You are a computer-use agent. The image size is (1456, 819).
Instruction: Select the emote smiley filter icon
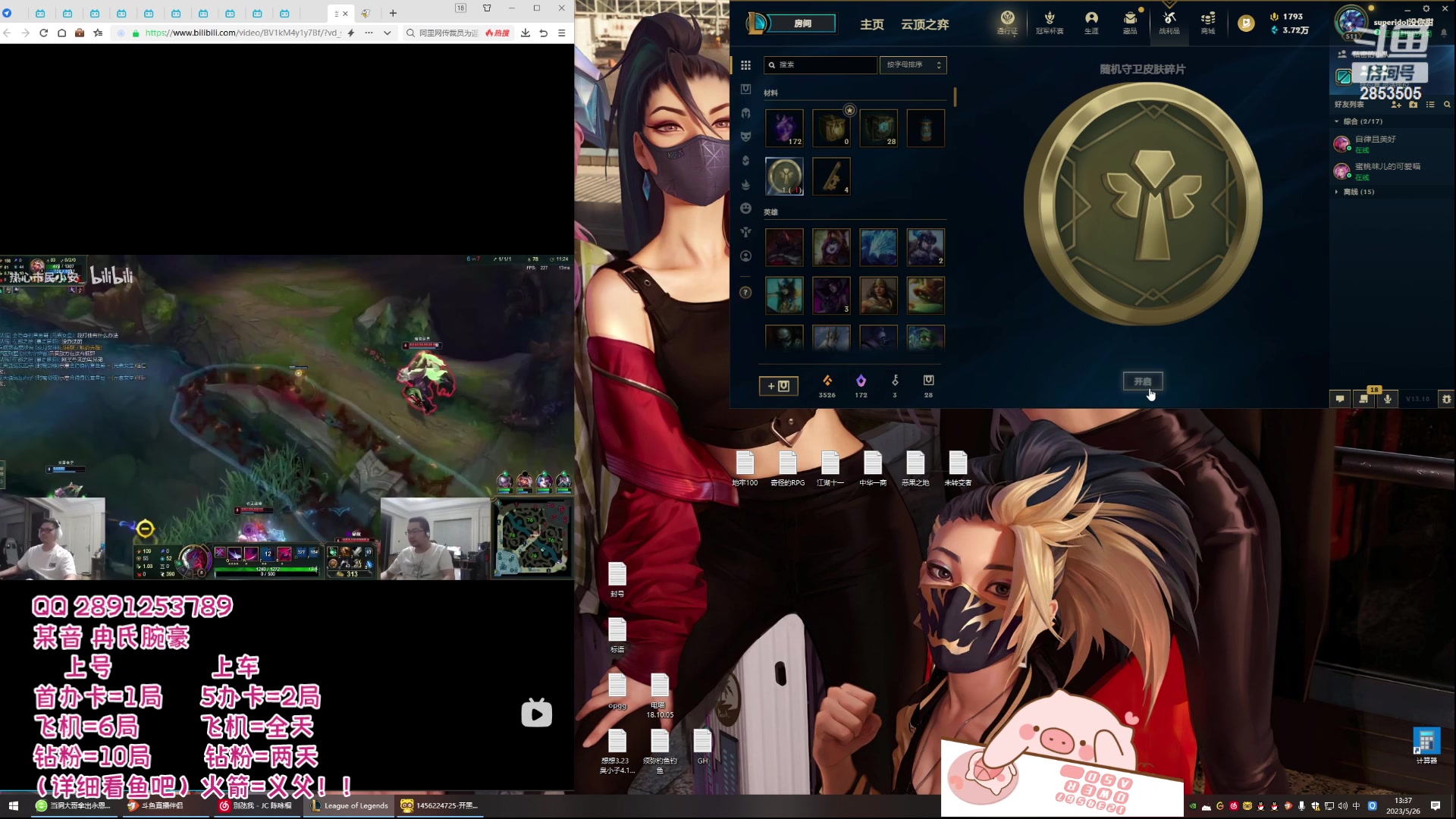pos(745,209)
